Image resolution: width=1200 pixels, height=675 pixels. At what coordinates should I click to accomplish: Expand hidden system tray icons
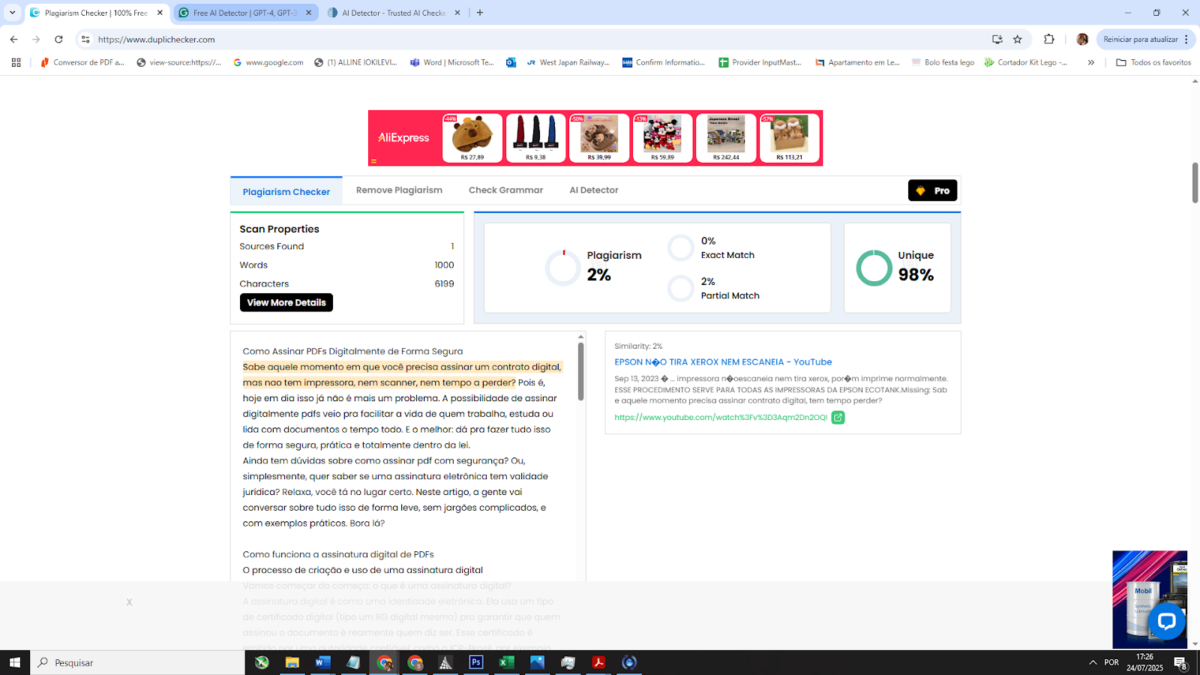[1092, 662]
